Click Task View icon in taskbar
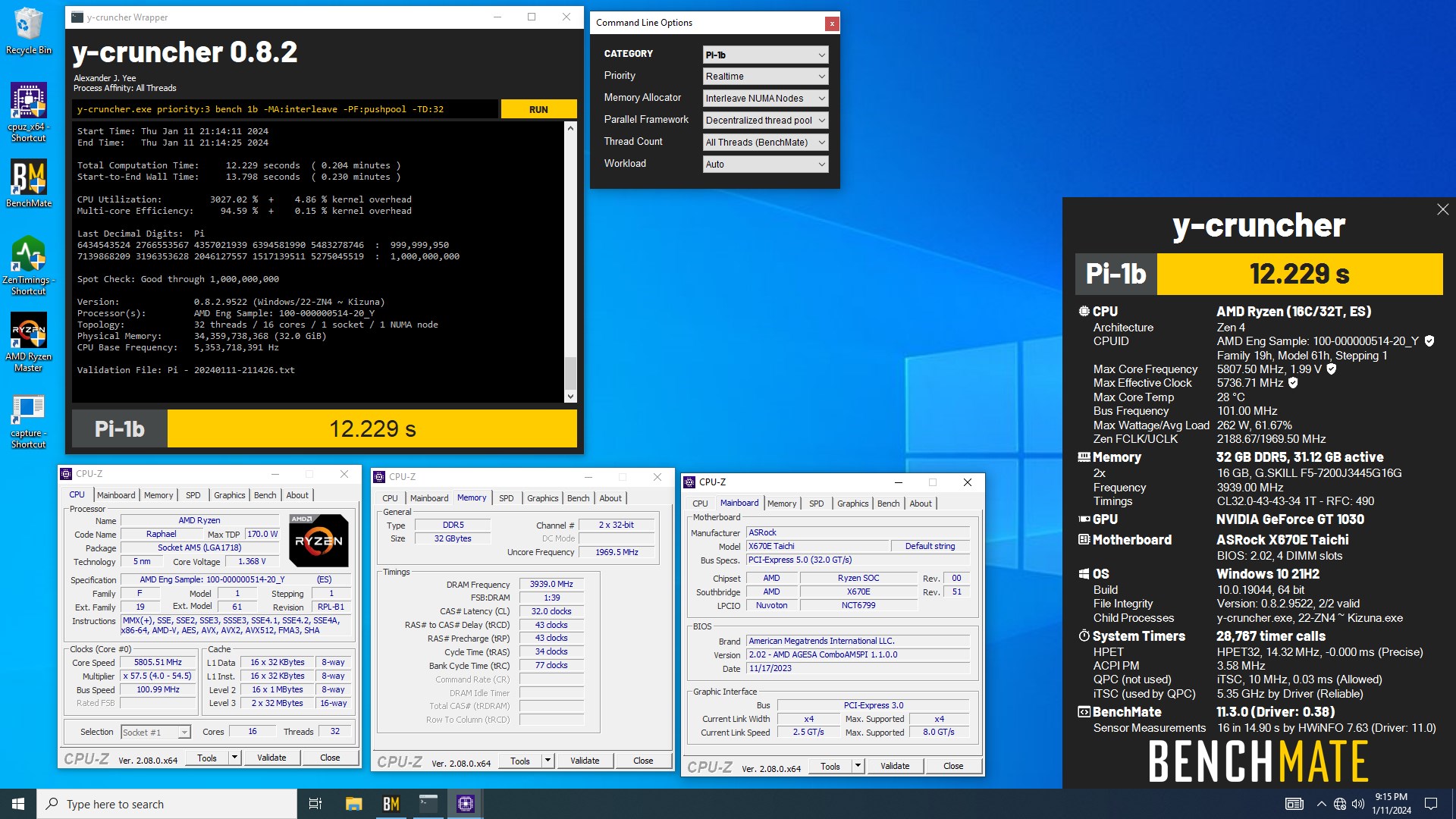Image resolution: width=1456 pixels, height=819 pixels. tap(315, 804)
